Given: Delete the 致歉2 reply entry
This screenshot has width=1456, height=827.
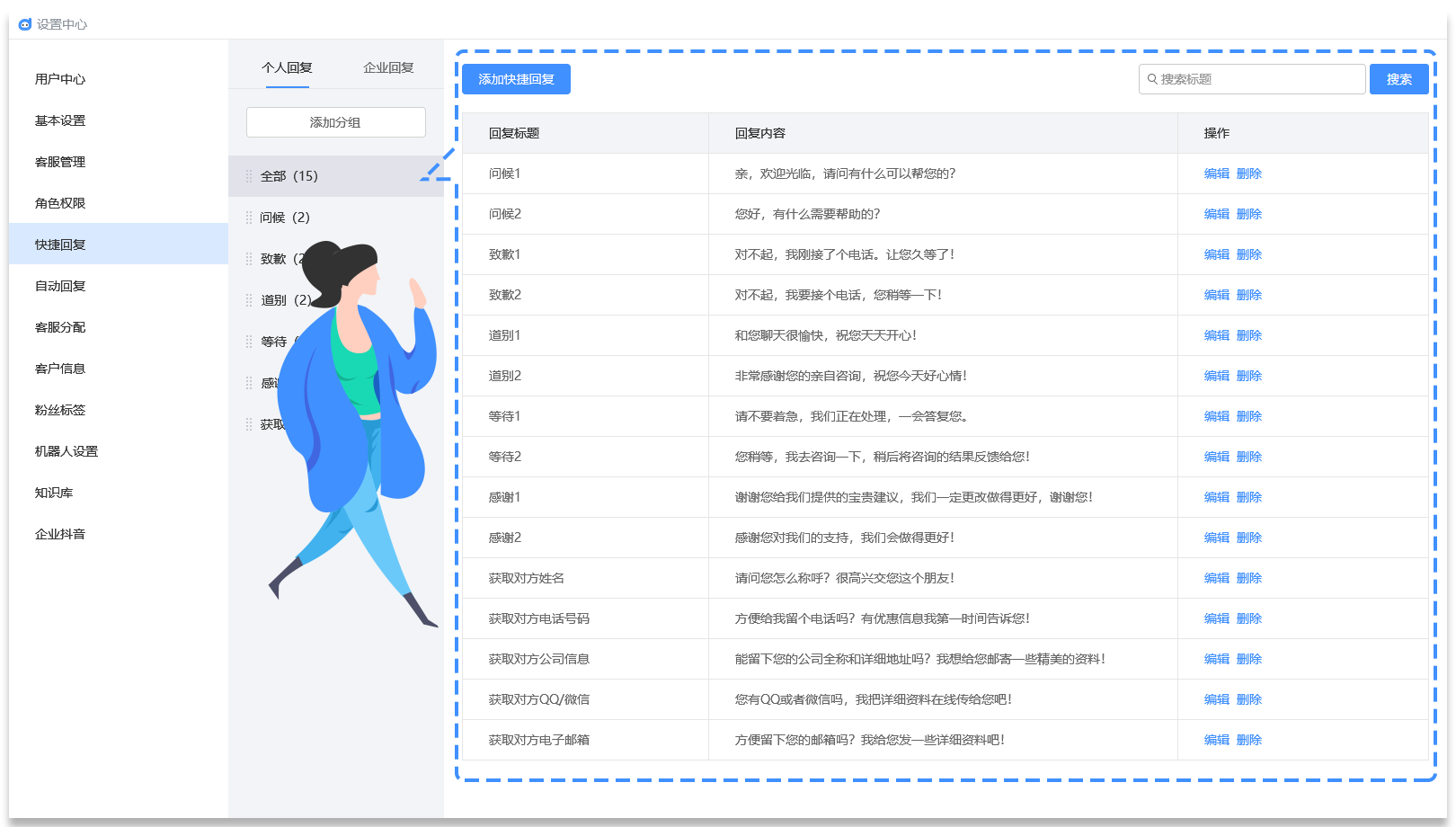Looking at the screenshot, I should coord(1249,295).
